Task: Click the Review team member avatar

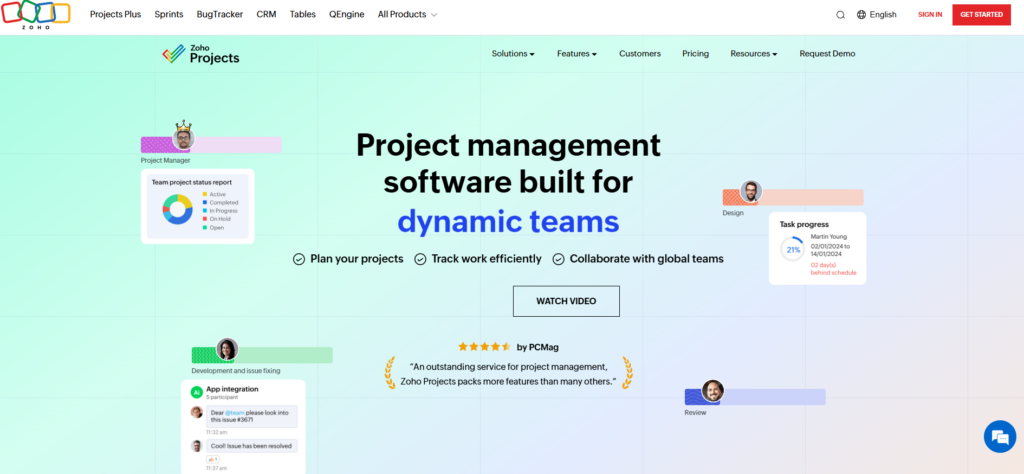Action: pyautogui.click(x=712, y=391)
